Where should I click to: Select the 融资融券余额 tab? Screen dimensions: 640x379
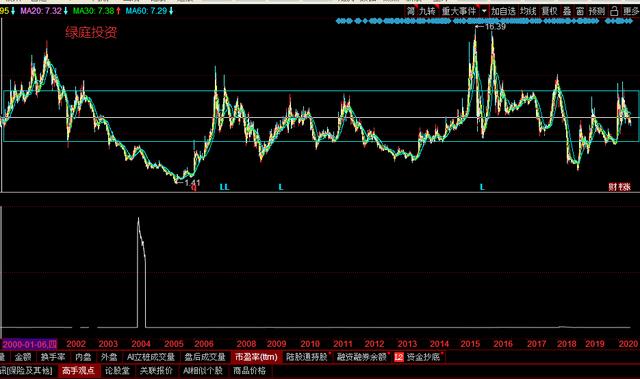coord(362,357)
